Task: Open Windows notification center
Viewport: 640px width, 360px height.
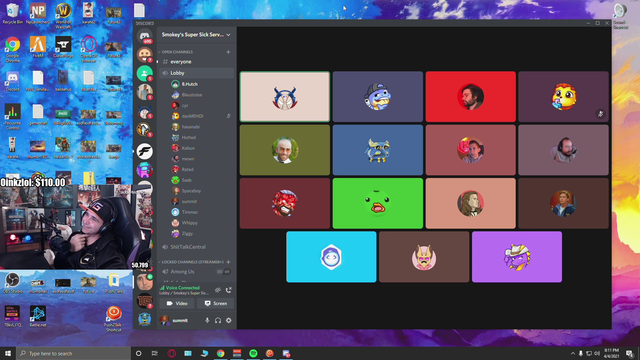Action: click(x=630, y=353)
